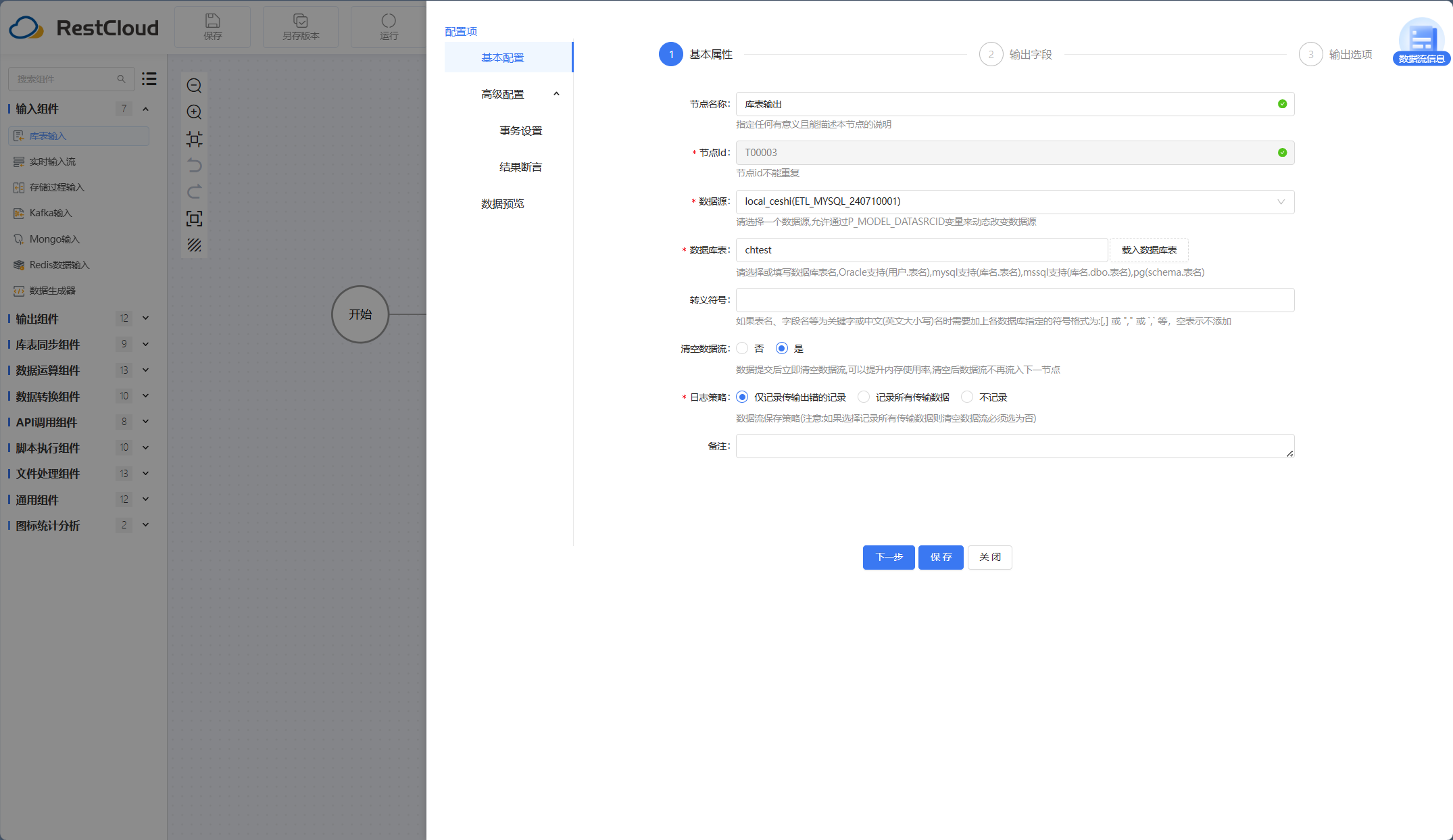Click the undo arrow icon

[x=194, y=166]
